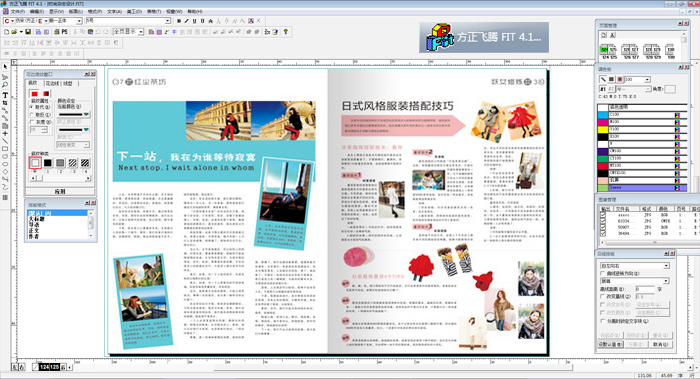700x379 pixels.
Task: Click the 应用 apply button
Action: (x=60, y=191)
